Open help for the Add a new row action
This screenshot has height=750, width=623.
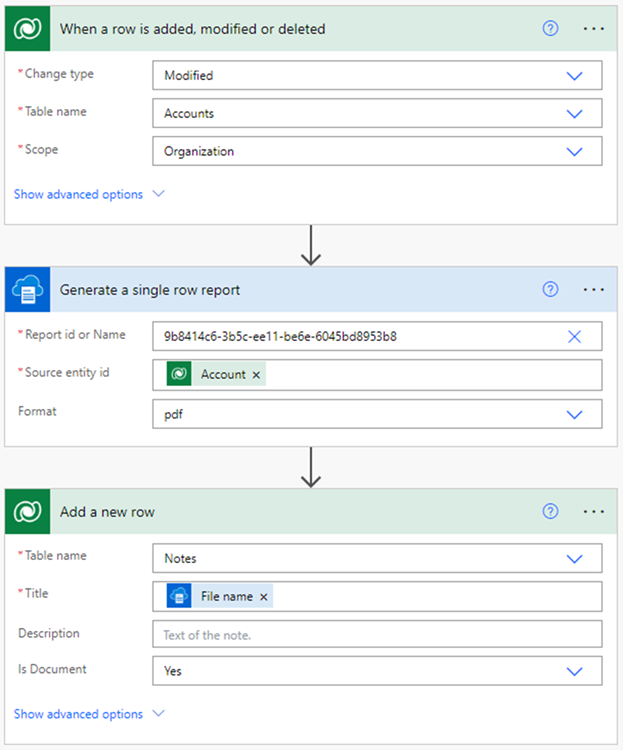pyautogui.click(x=550, y=511)
